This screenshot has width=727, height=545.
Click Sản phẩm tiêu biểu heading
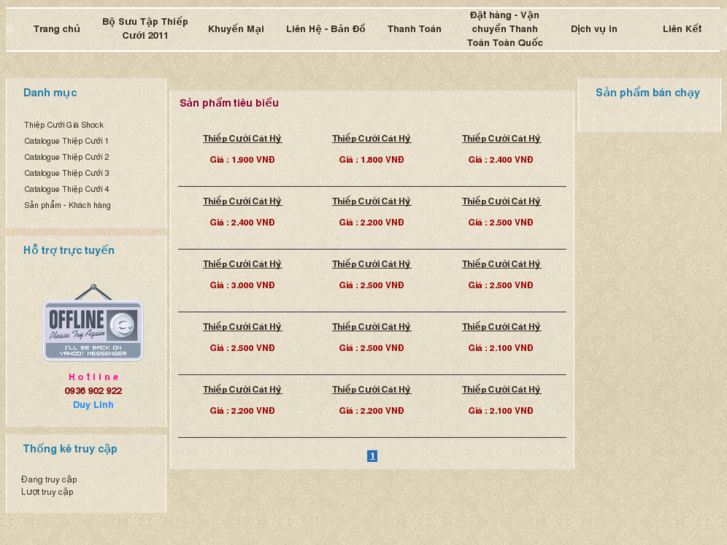[229, 103]
